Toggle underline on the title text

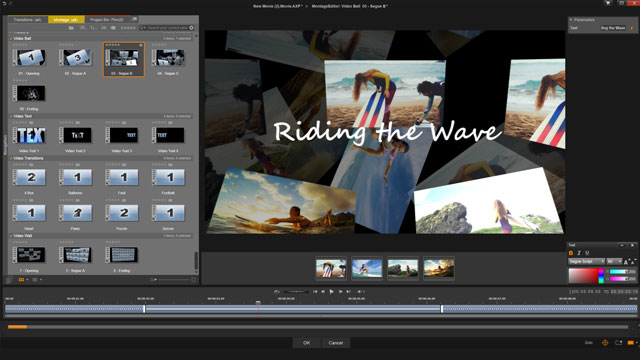pos(587,253)
